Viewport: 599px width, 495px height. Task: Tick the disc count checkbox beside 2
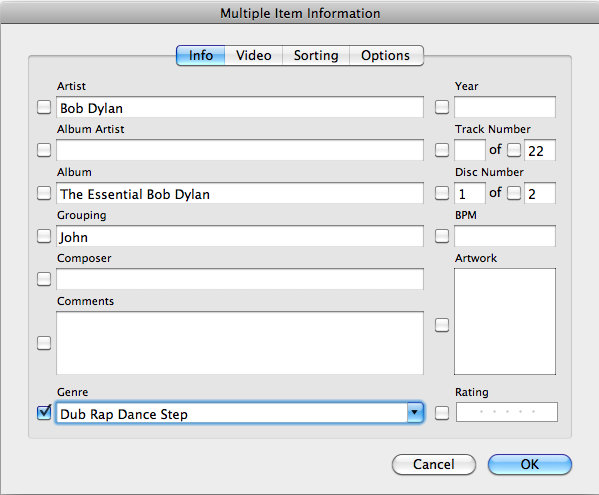click(x=514, y=193)
